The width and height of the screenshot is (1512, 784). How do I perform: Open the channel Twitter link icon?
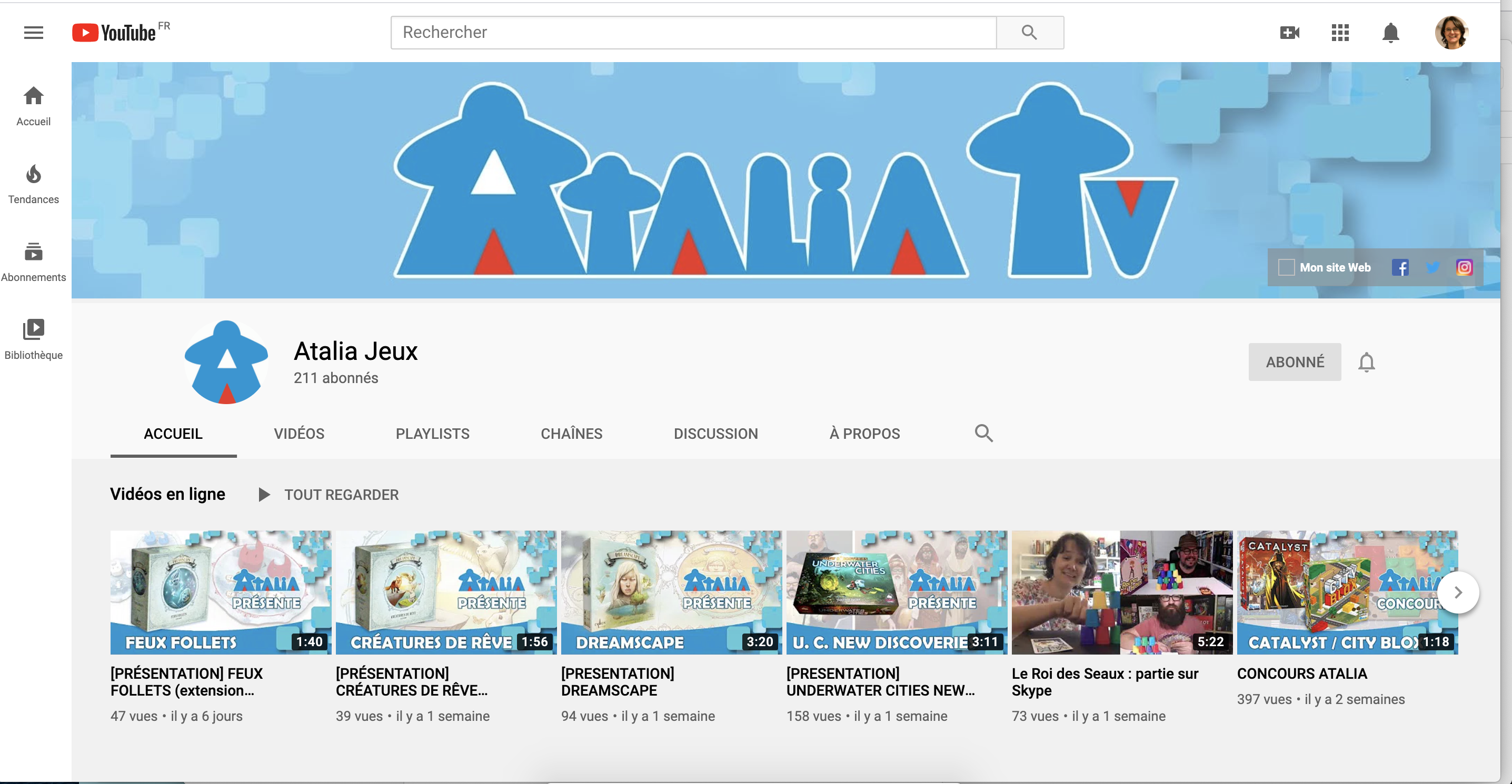point(1433,268)
